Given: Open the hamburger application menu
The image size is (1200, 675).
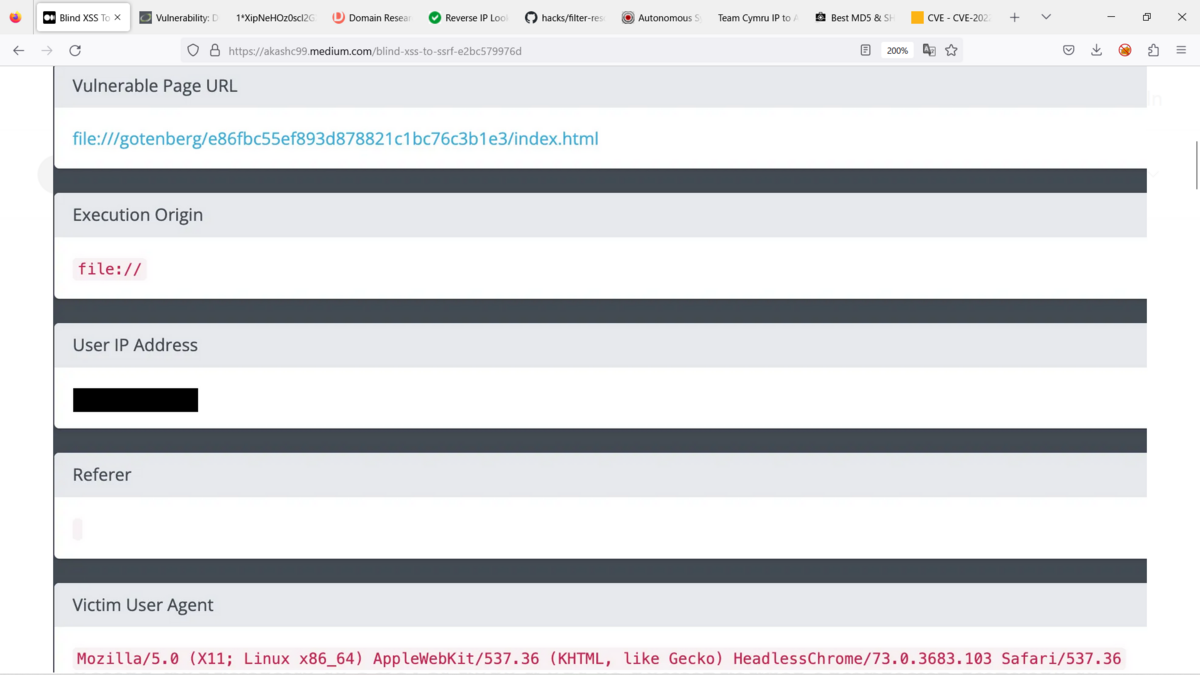Looking at the screenshot, I should pos(1180,50).
